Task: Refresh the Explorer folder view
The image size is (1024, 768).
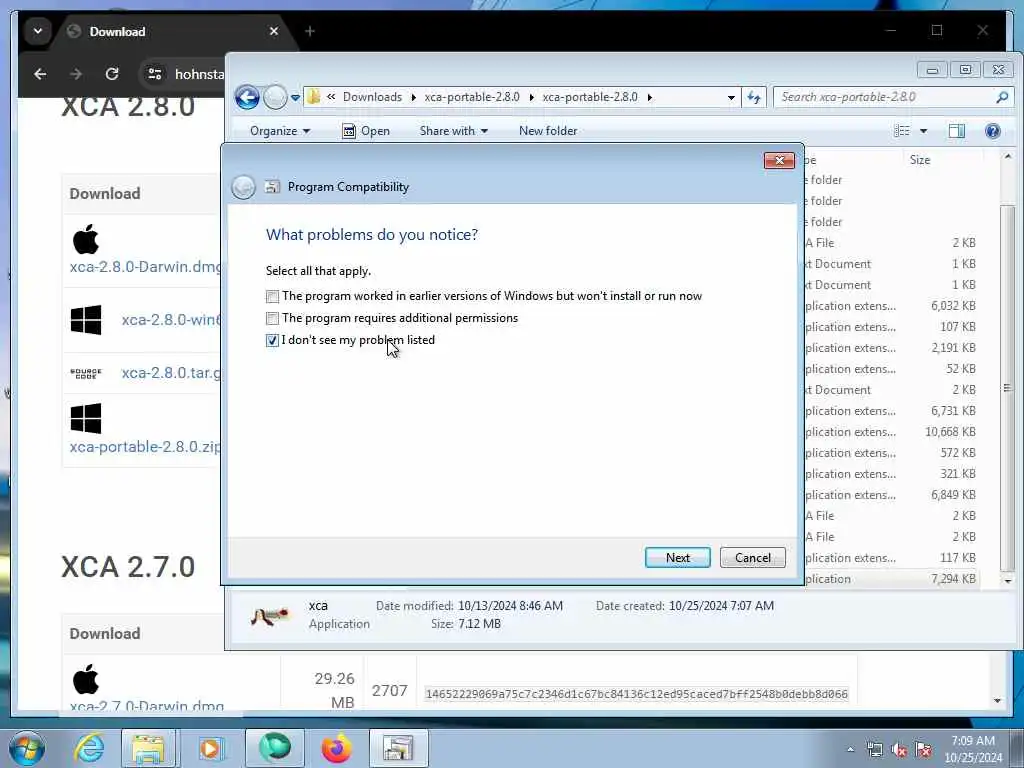Action: click(x=754, y=97)
